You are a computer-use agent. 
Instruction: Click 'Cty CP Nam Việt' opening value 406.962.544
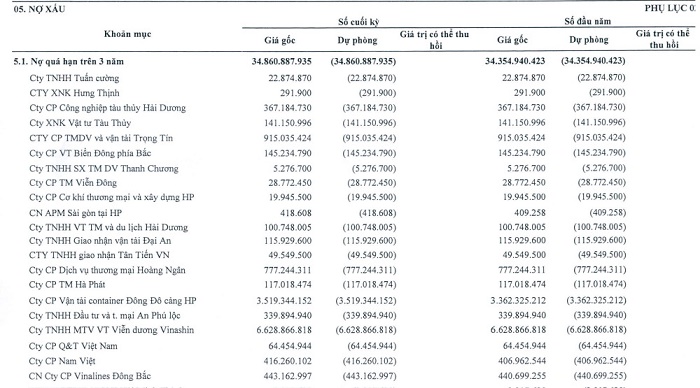pyautogui.click(x=522, y=361)
